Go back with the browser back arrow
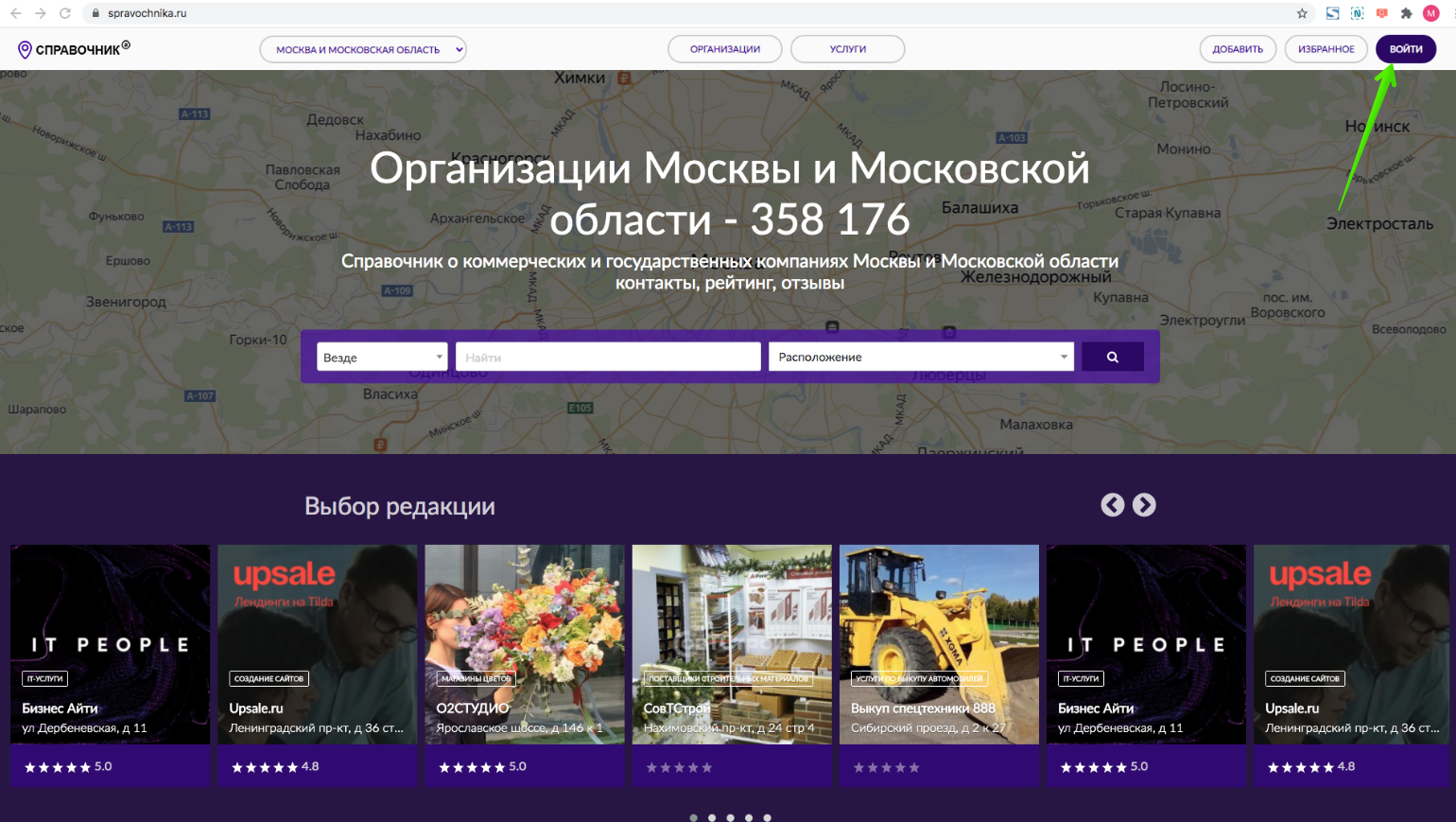 click(x=15, y=13)
